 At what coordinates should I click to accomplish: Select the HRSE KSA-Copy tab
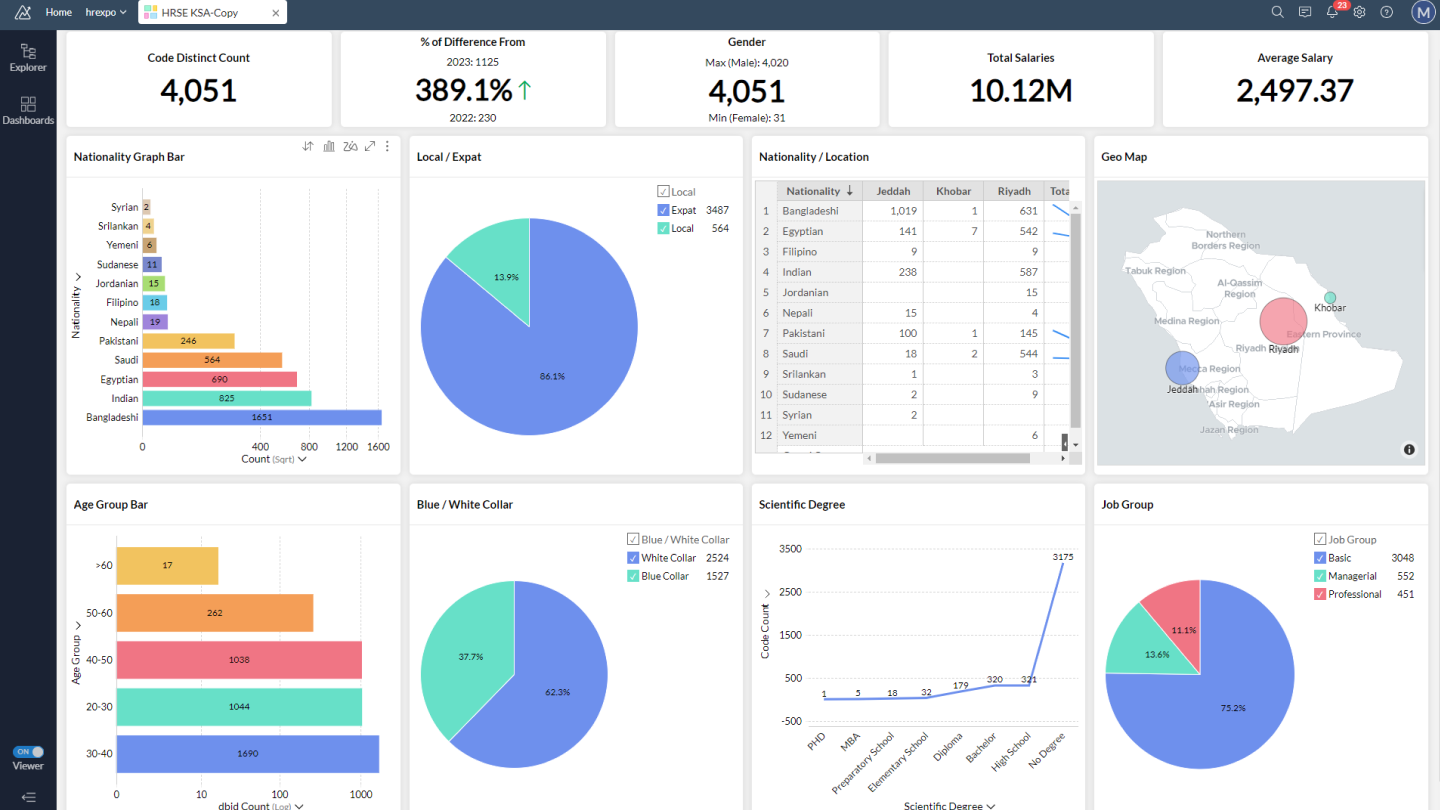[212, 12]
